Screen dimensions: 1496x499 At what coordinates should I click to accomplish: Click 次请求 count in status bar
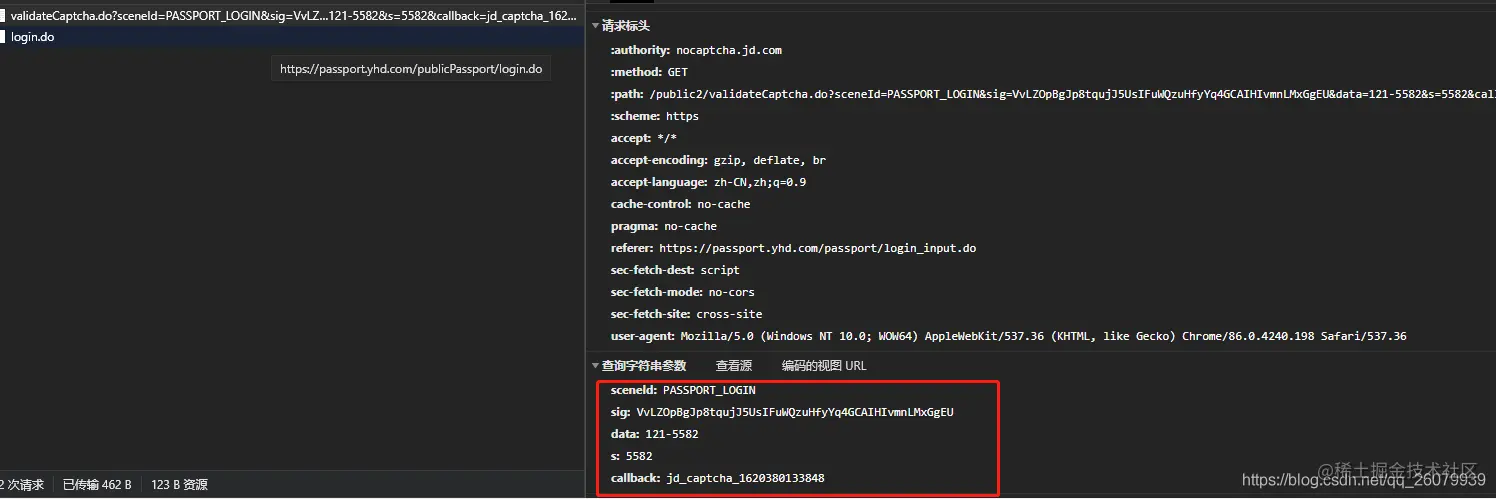(22, 485)
